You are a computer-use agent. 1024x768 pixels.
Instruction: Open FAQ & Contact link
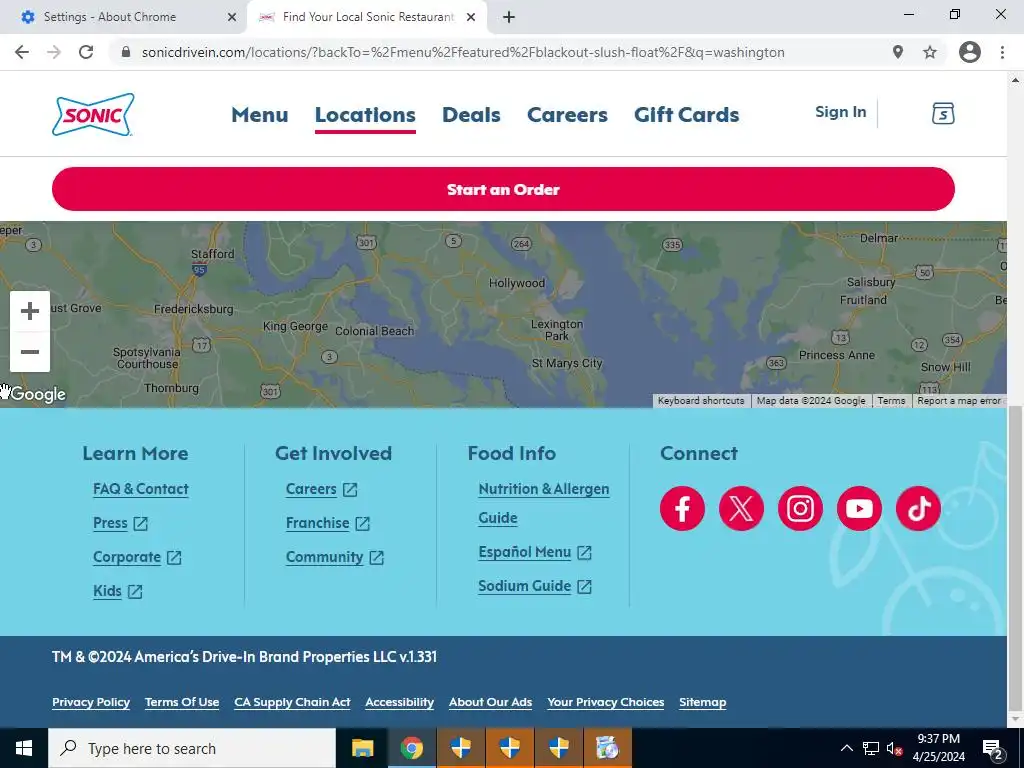[140, 489]
